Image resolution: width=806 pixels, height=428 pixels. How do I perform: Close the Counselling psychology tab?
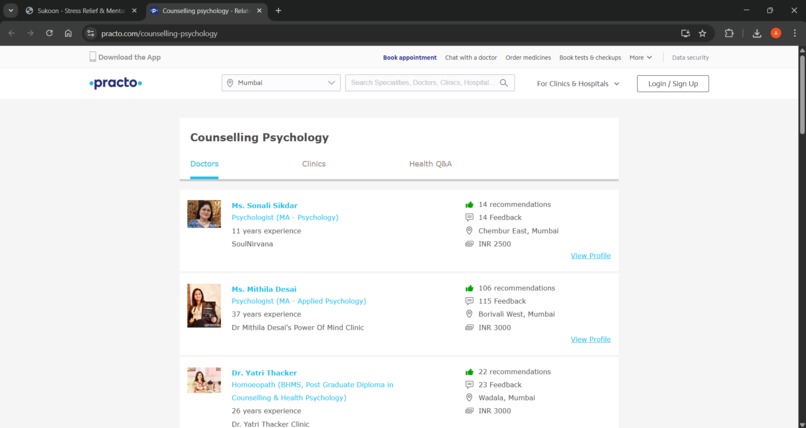pos(260,10)
